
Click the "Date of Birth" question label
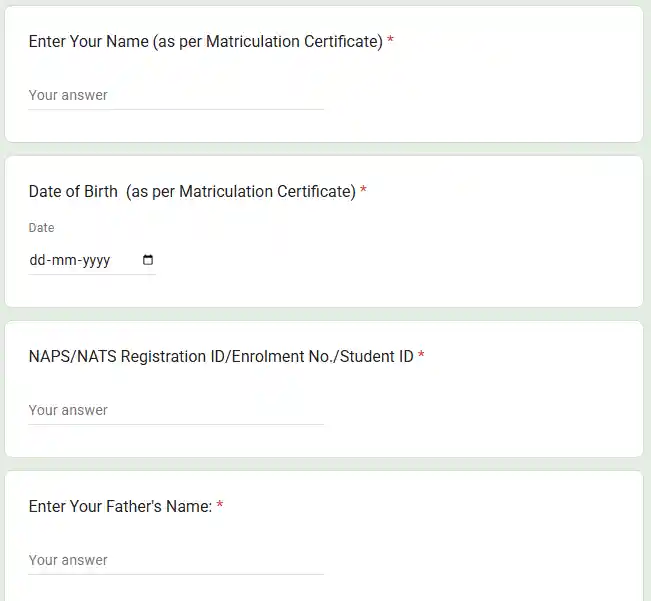point(192,191)
